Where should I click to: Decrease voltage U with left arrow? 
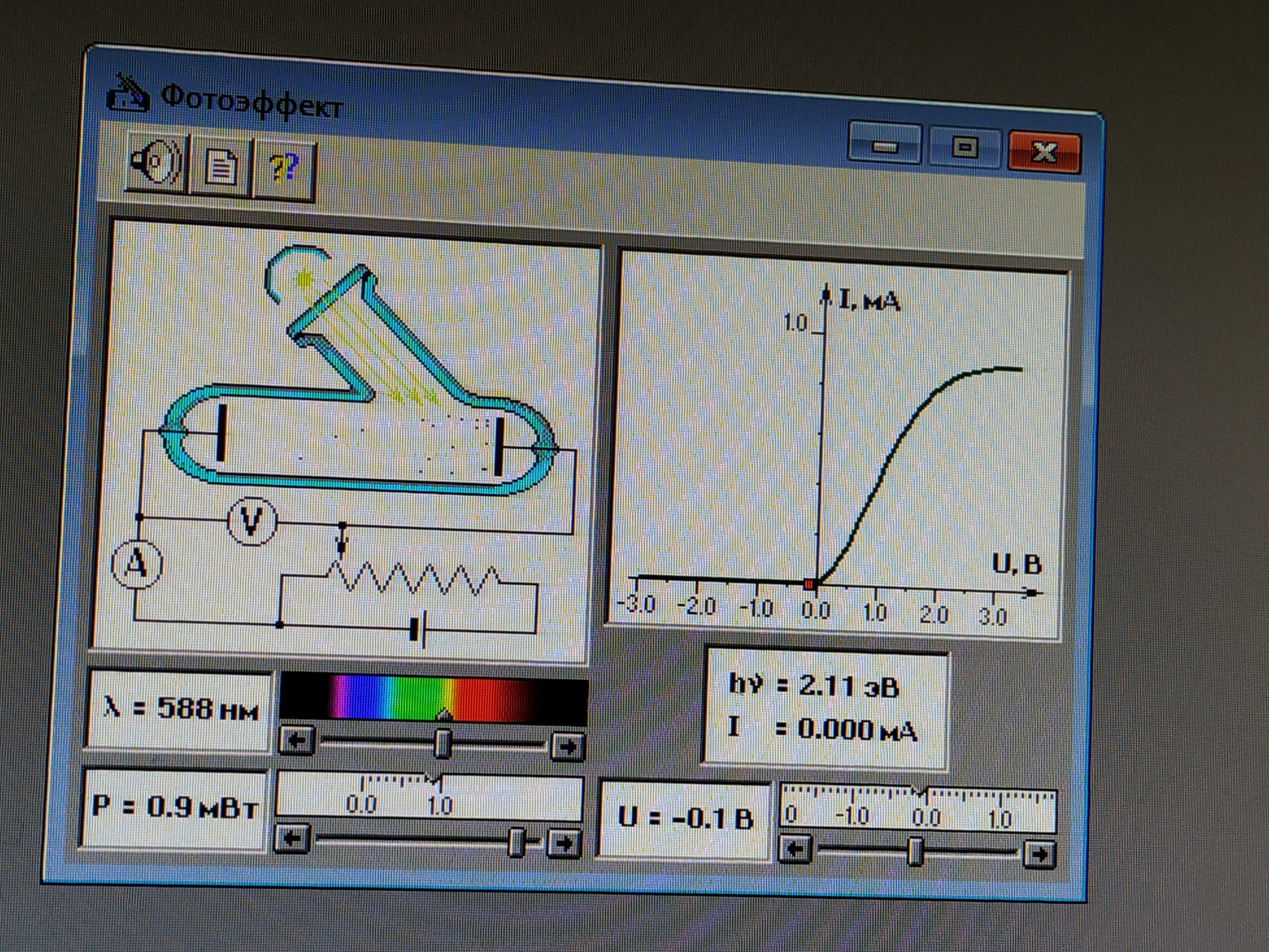[795, 849]
